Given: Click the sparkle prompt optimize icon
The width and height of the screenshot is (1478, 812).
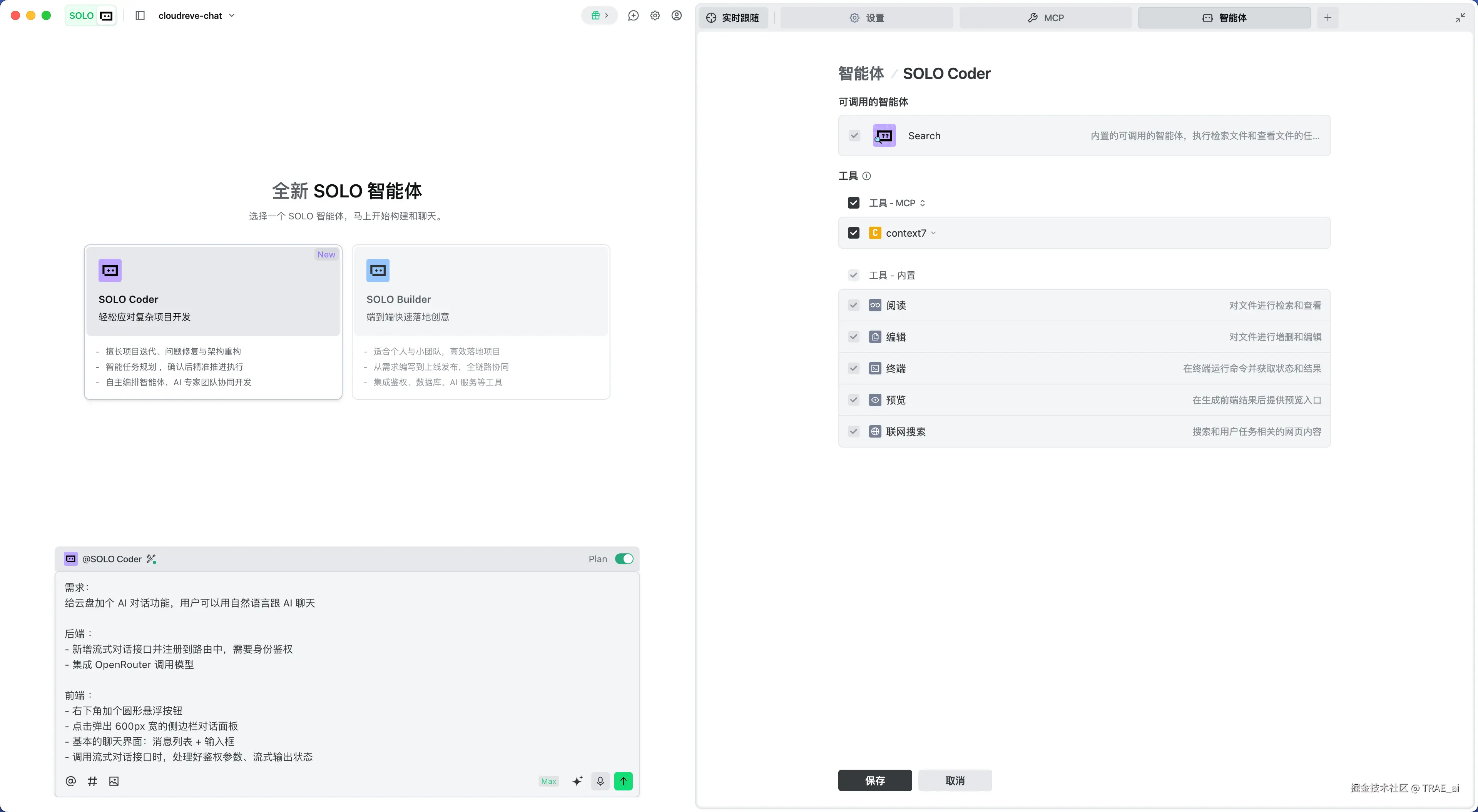Looking at the screenshot, I should tap(577, 781).
